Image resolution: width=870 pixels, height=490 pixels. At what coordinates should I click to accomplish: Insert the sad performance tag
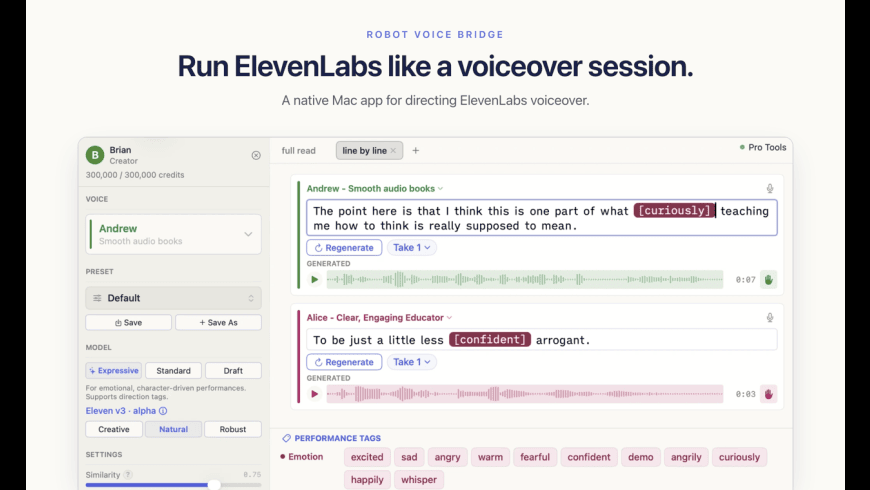[409, 457]
